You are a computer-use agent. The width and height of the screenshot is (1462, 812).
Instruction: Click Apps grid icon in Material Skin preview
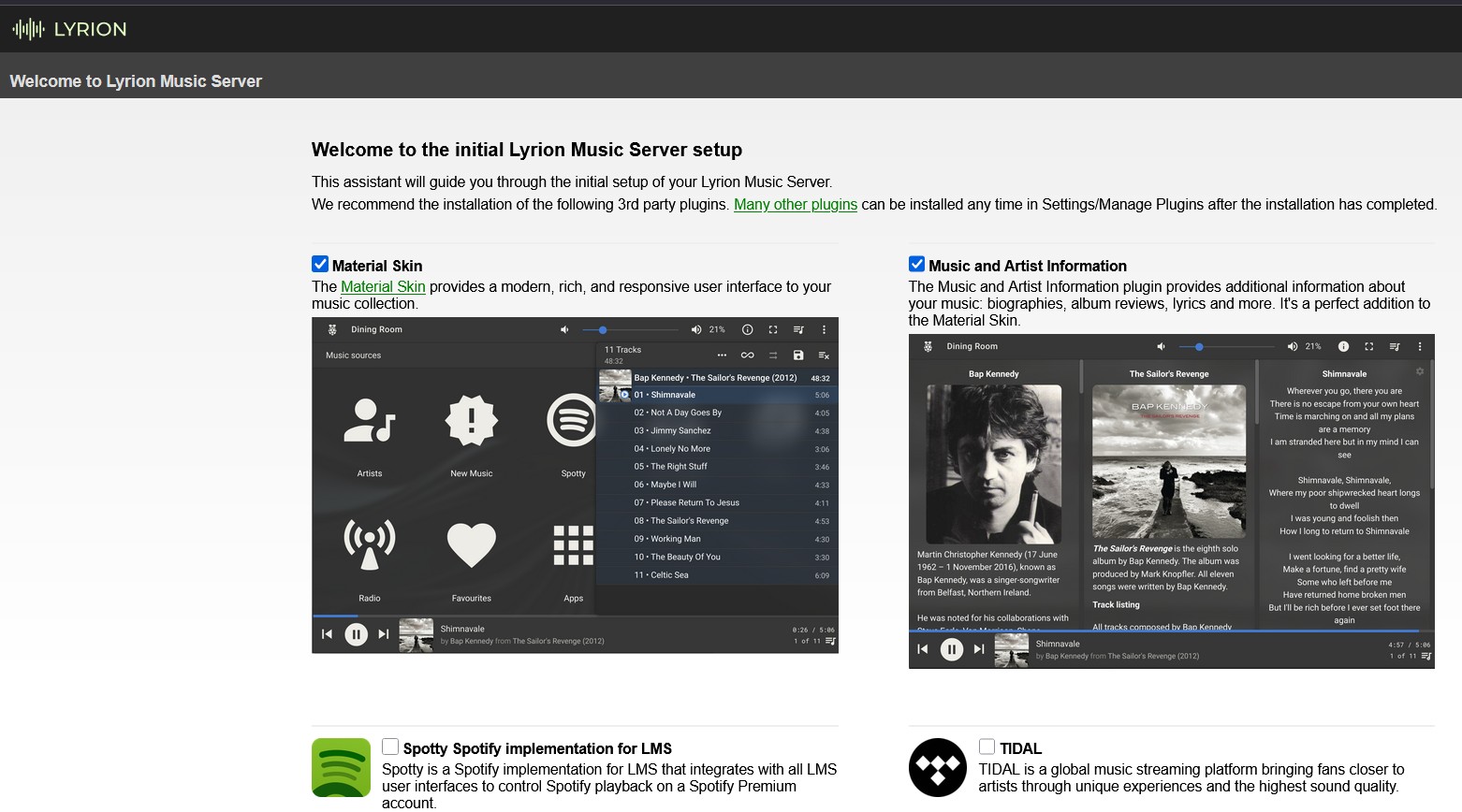[x=573, y=545]
